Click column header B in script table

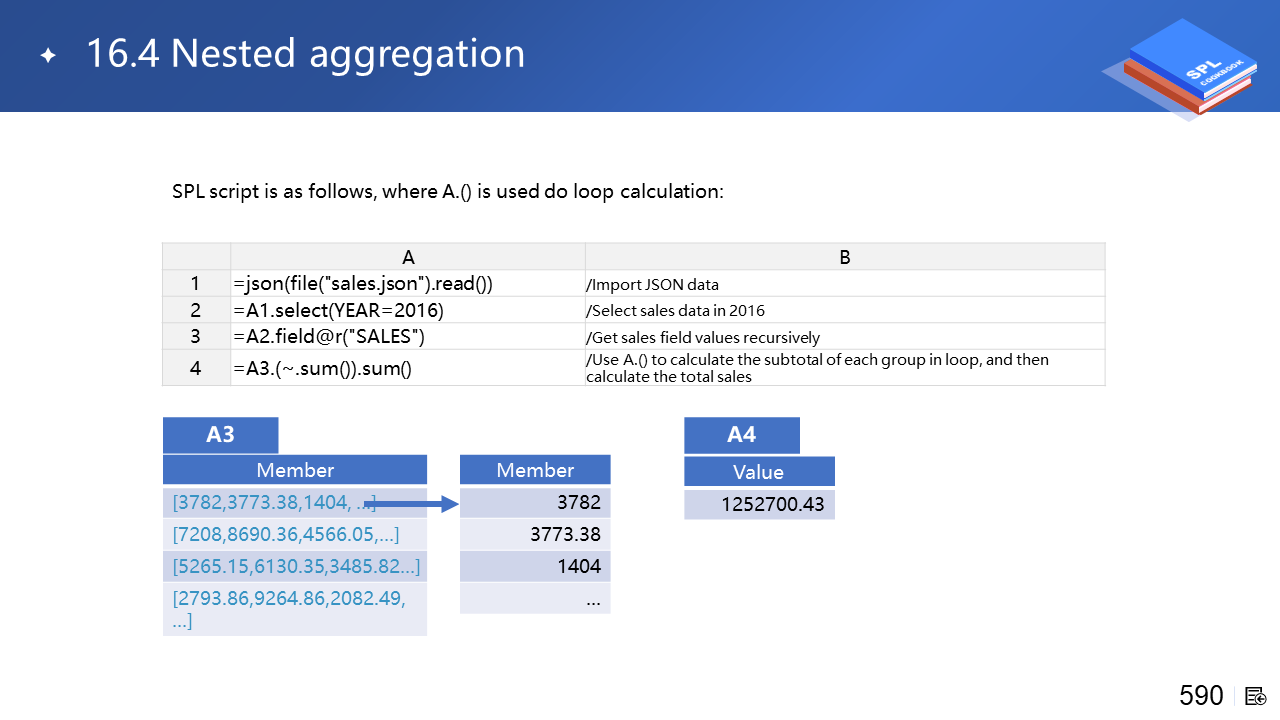pyautogui.click(x=844, y=257)
